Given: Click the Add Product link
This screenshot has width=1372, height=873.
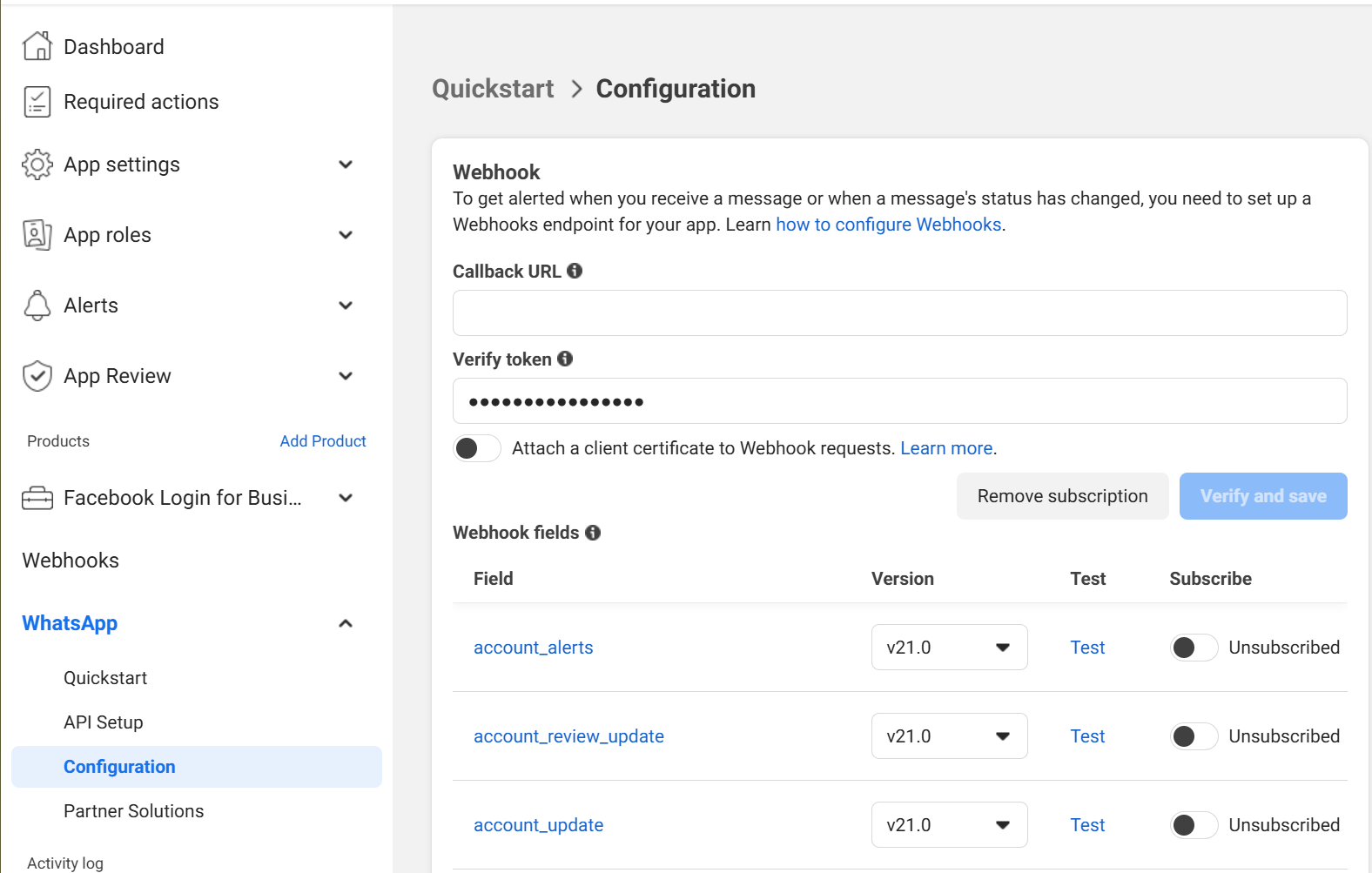Looking at the screenshot, I should (323, 441).
